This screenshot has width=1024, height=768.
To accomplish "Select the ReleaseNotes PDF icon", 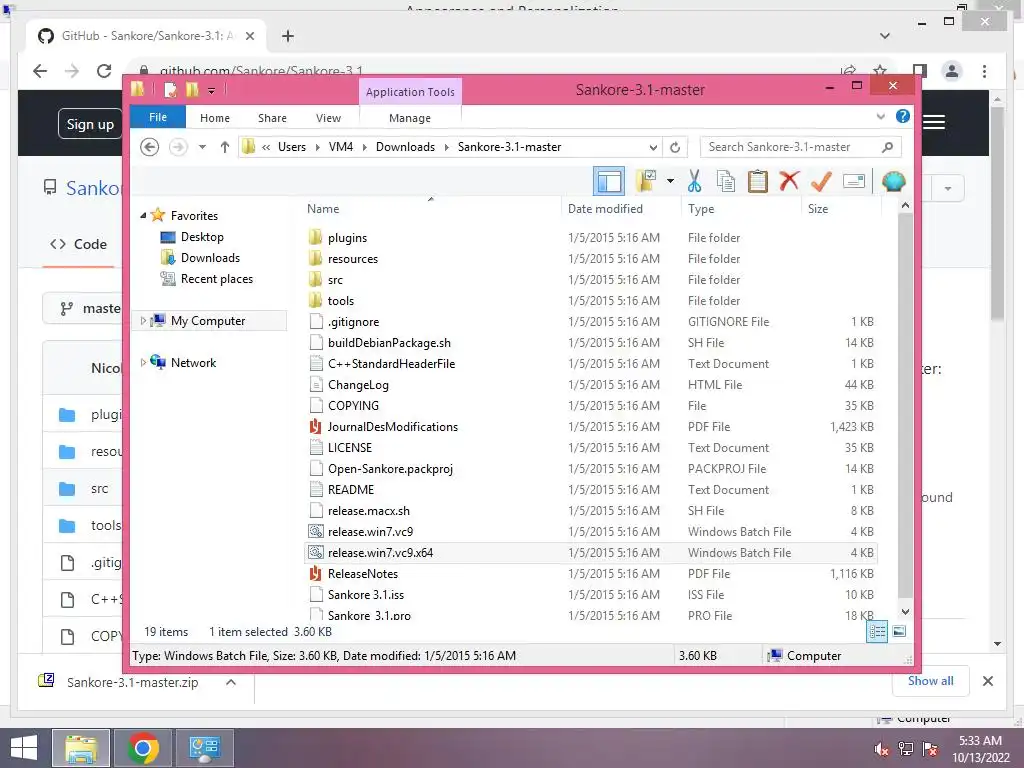I will [315, 573].
